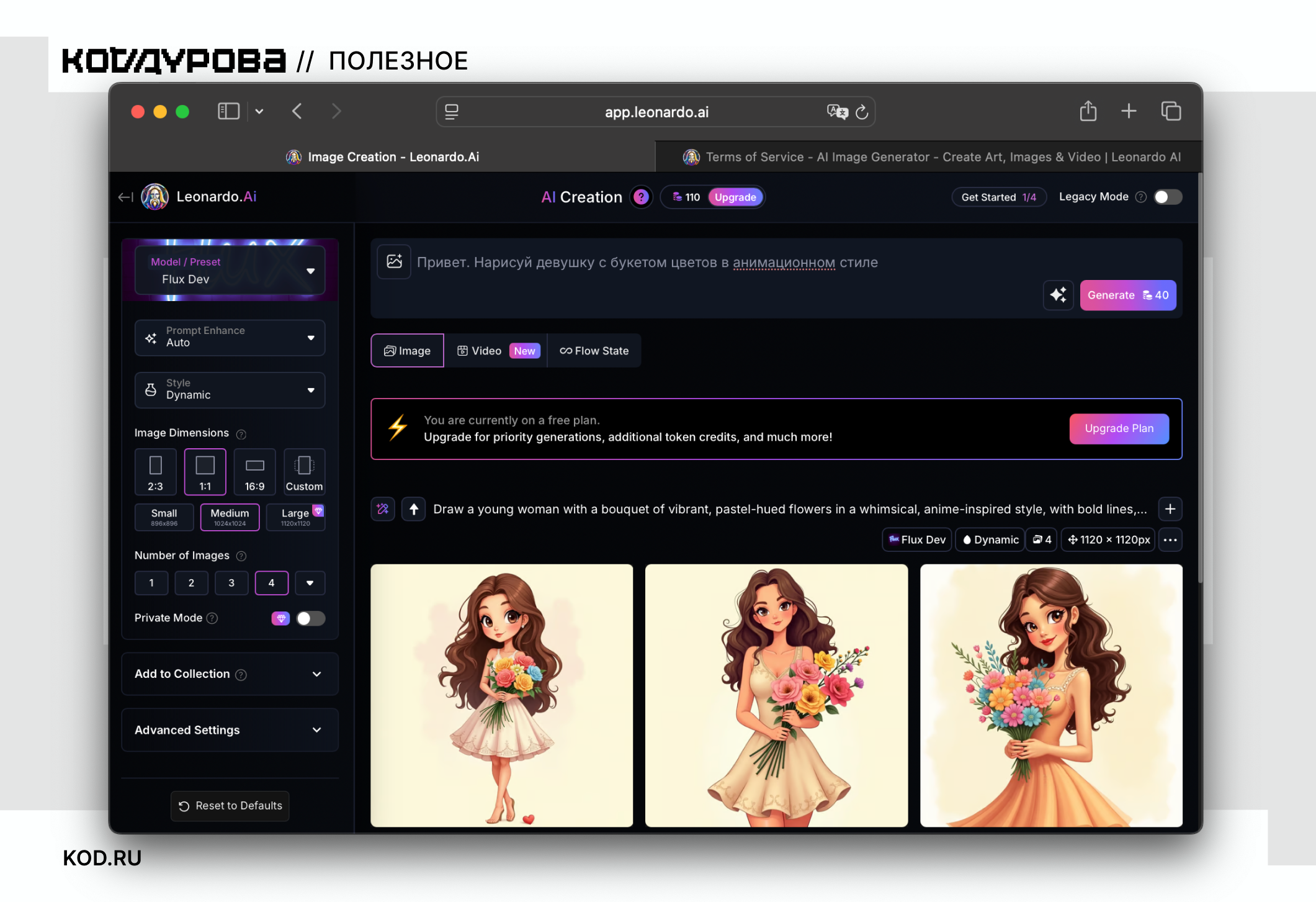Open the middle generated girl with bouquet thumbnail
Screen dimensions: 1316x902
[776, 695]
